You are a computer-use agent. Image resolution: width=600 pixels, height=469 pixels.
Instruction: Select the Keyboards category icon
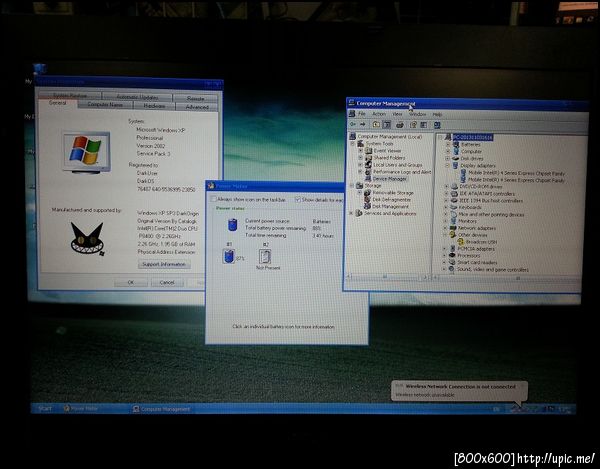[x=454, y=207]
